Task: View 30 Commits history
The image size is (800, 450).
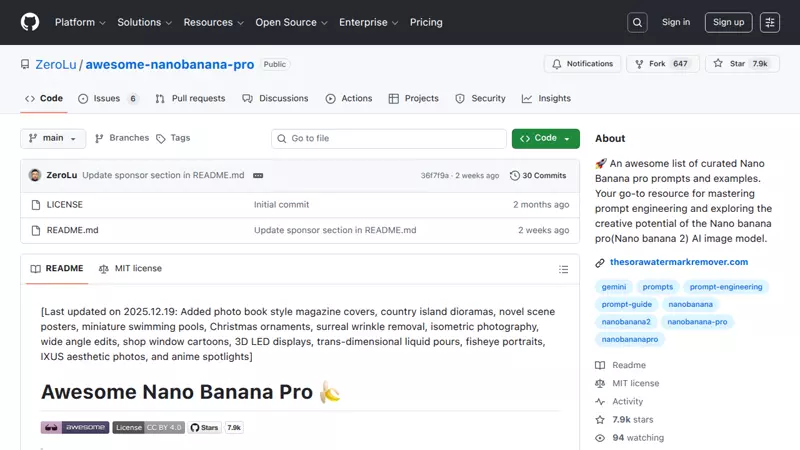Action: pyautogui.click(x=538, y=176)
